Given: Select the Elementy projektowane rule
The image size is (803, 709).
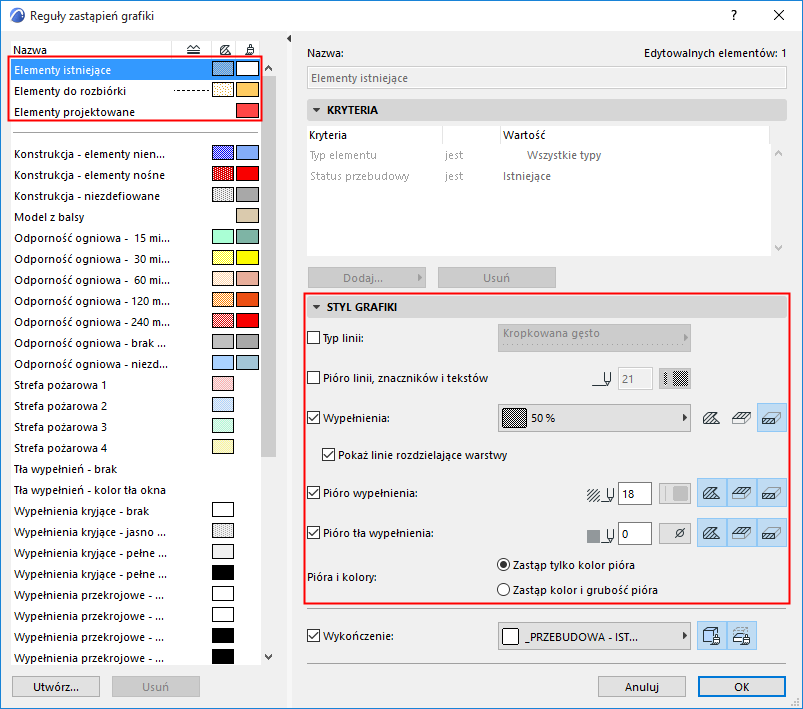Looking at the screenshot, I should (x=136, y=112).
